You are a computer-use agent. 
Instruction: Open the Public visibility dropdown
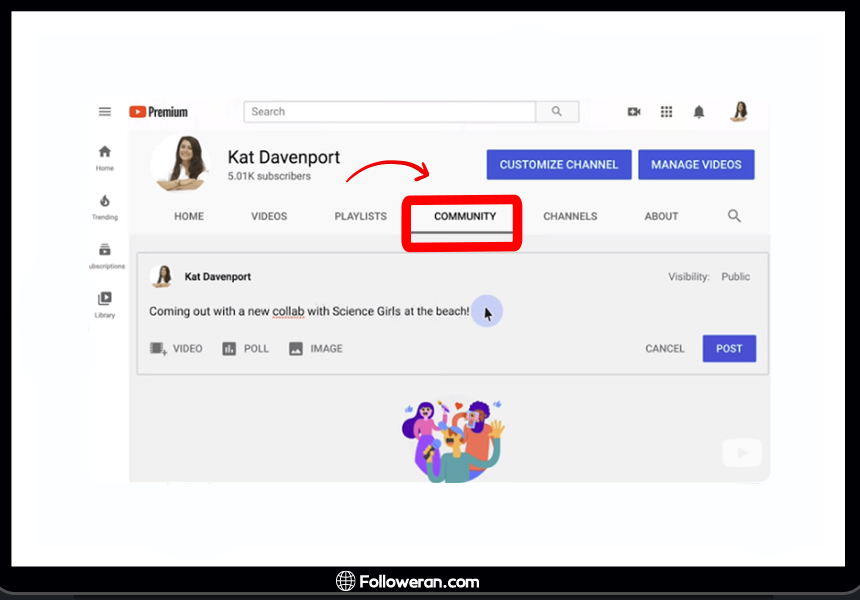735,277
